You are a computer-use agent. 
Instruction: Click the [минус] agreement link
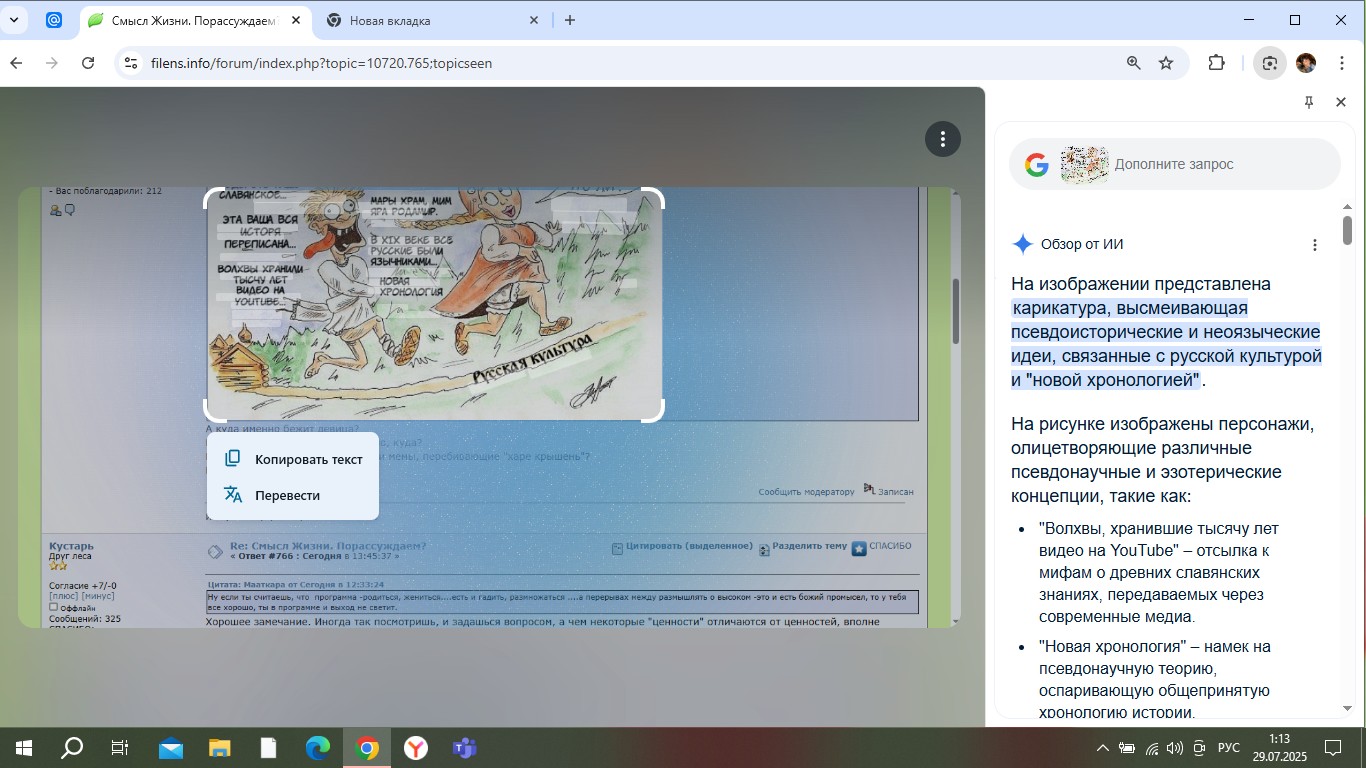click(97, 596)
